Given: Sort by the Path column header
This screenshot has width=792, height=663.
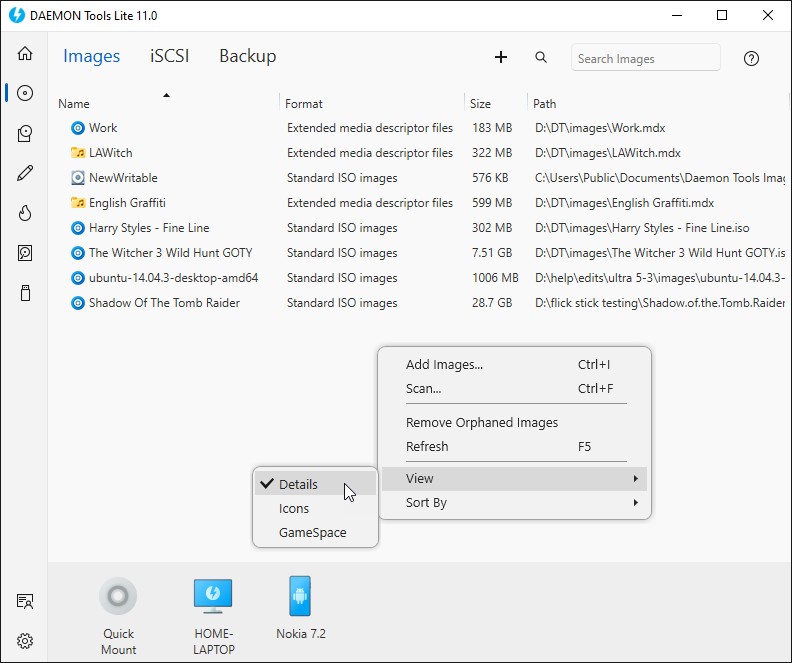Looking at the screenshot, I should 544,104.
